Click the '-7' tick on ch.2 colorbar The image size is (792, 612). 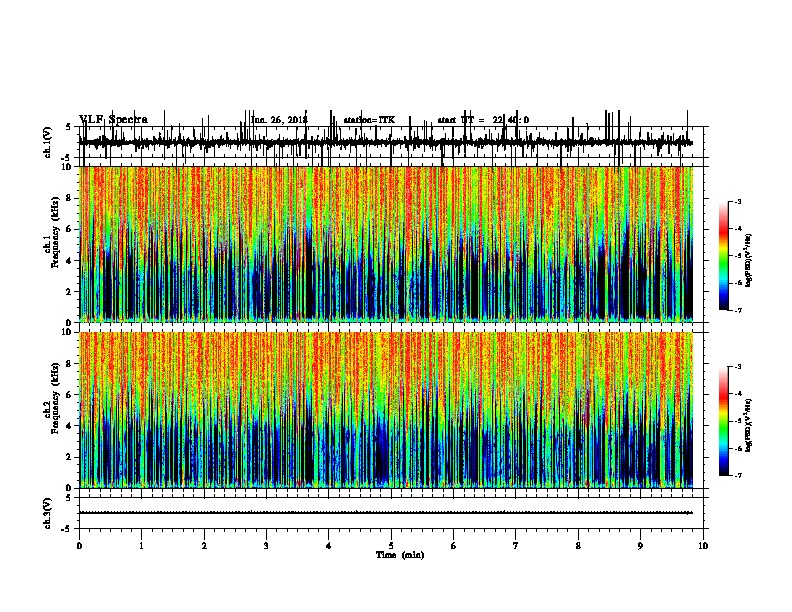coord(737,475)
